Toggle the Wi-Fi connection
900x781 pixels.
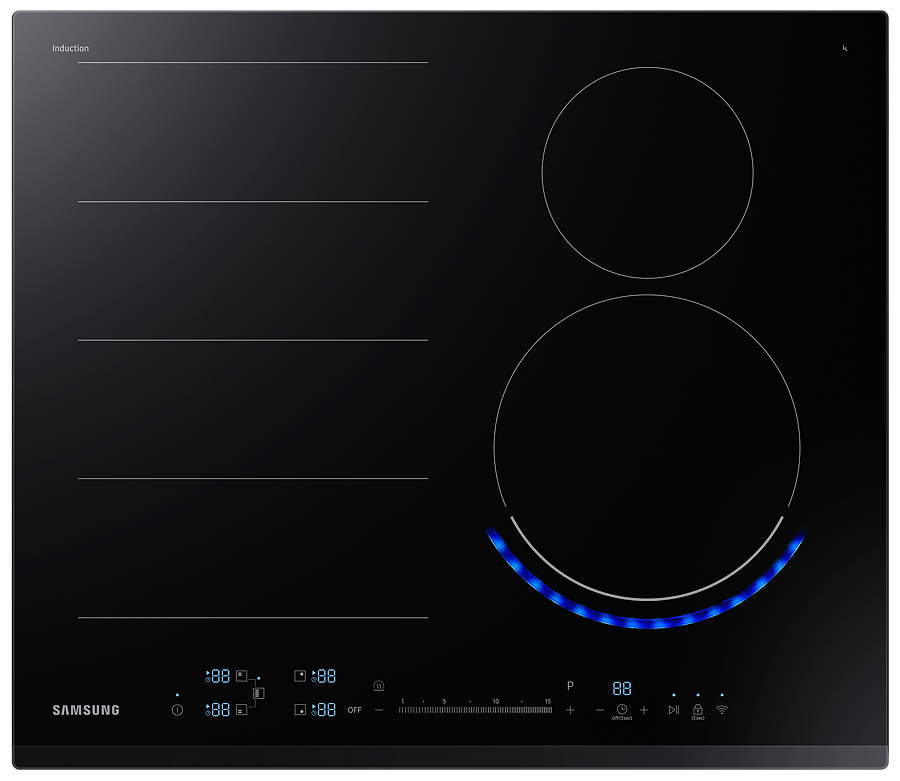[722, 710]
